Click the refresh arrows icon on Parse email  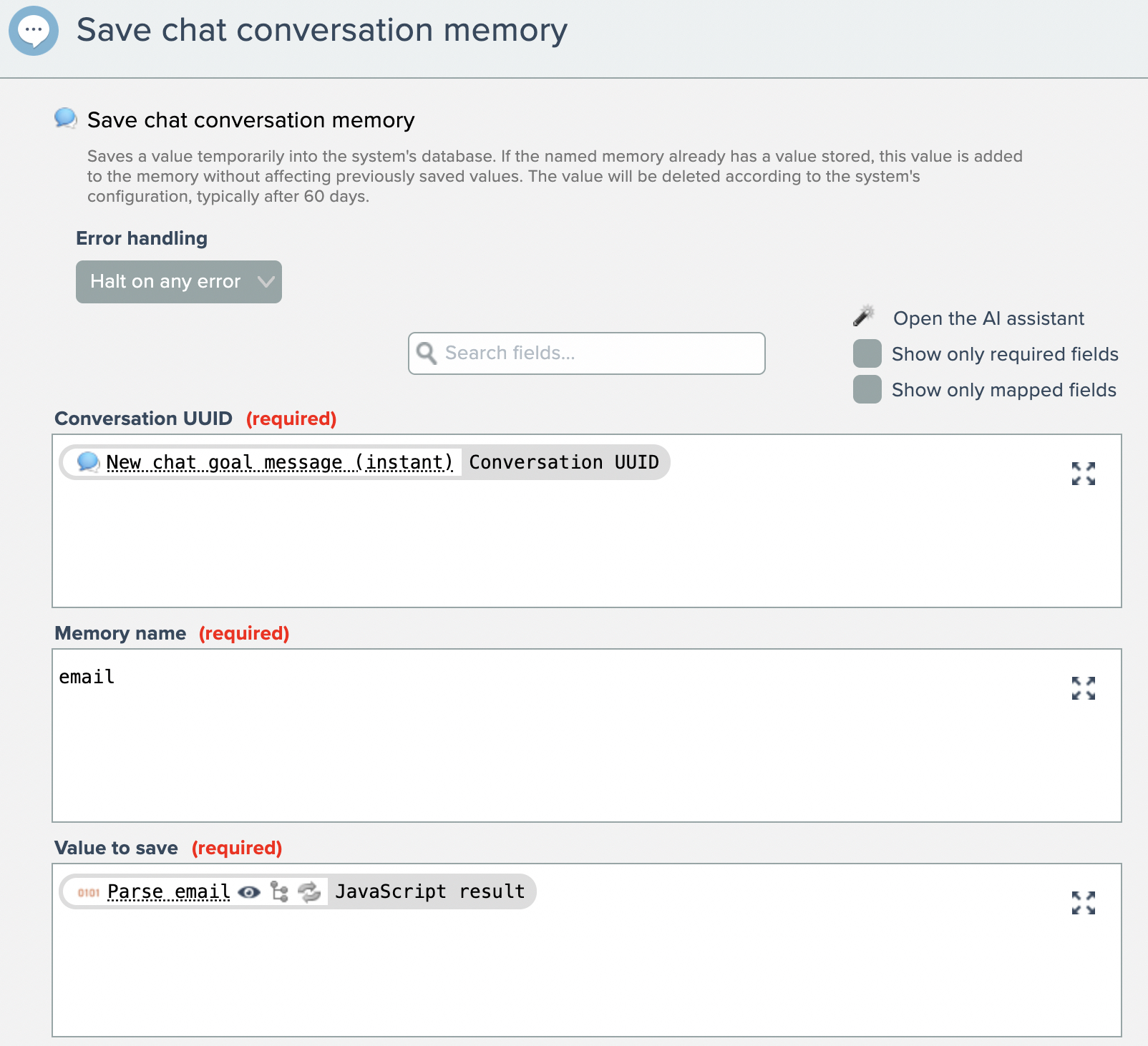[309, 892]
